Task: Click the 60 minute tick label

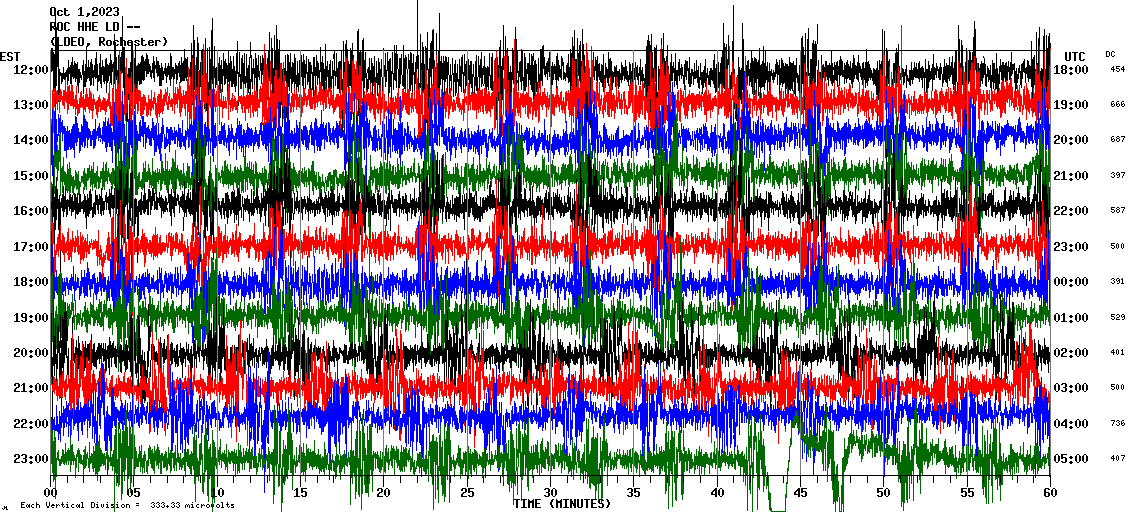Action: pos(1049,493)
